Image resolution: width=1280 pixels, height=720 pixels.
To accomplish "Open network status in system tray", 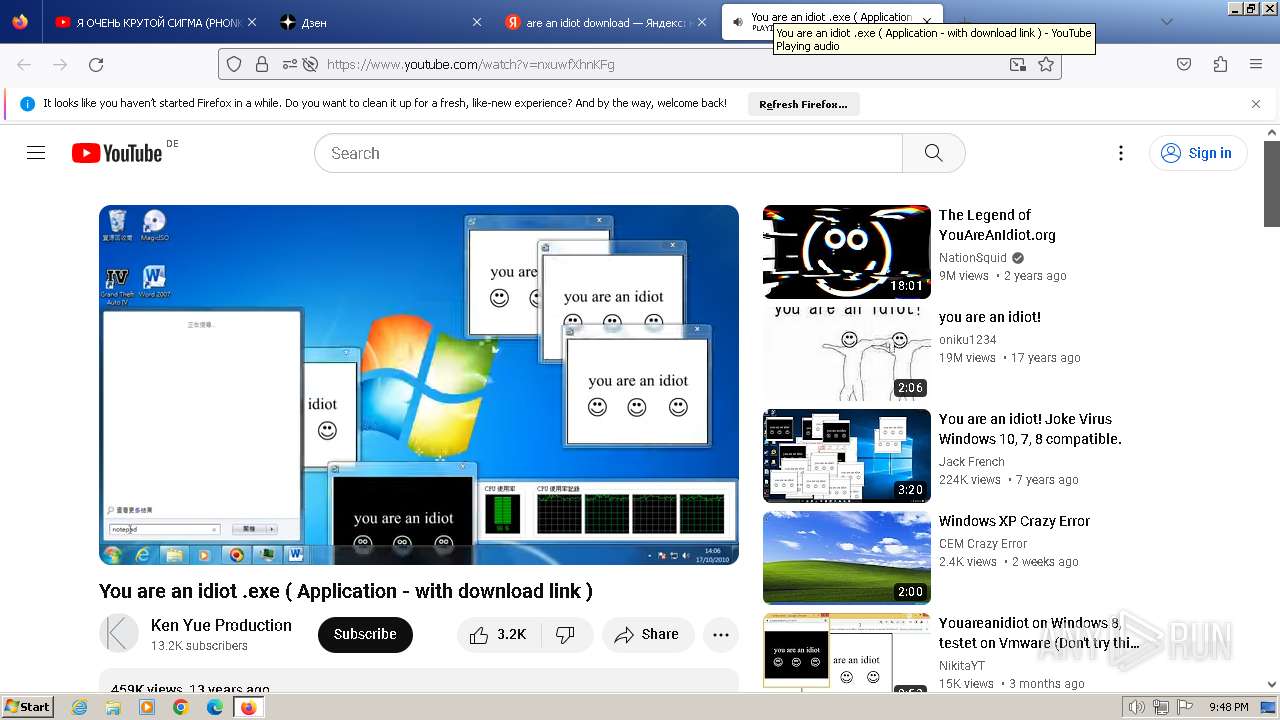I will tap(1161, 707).
